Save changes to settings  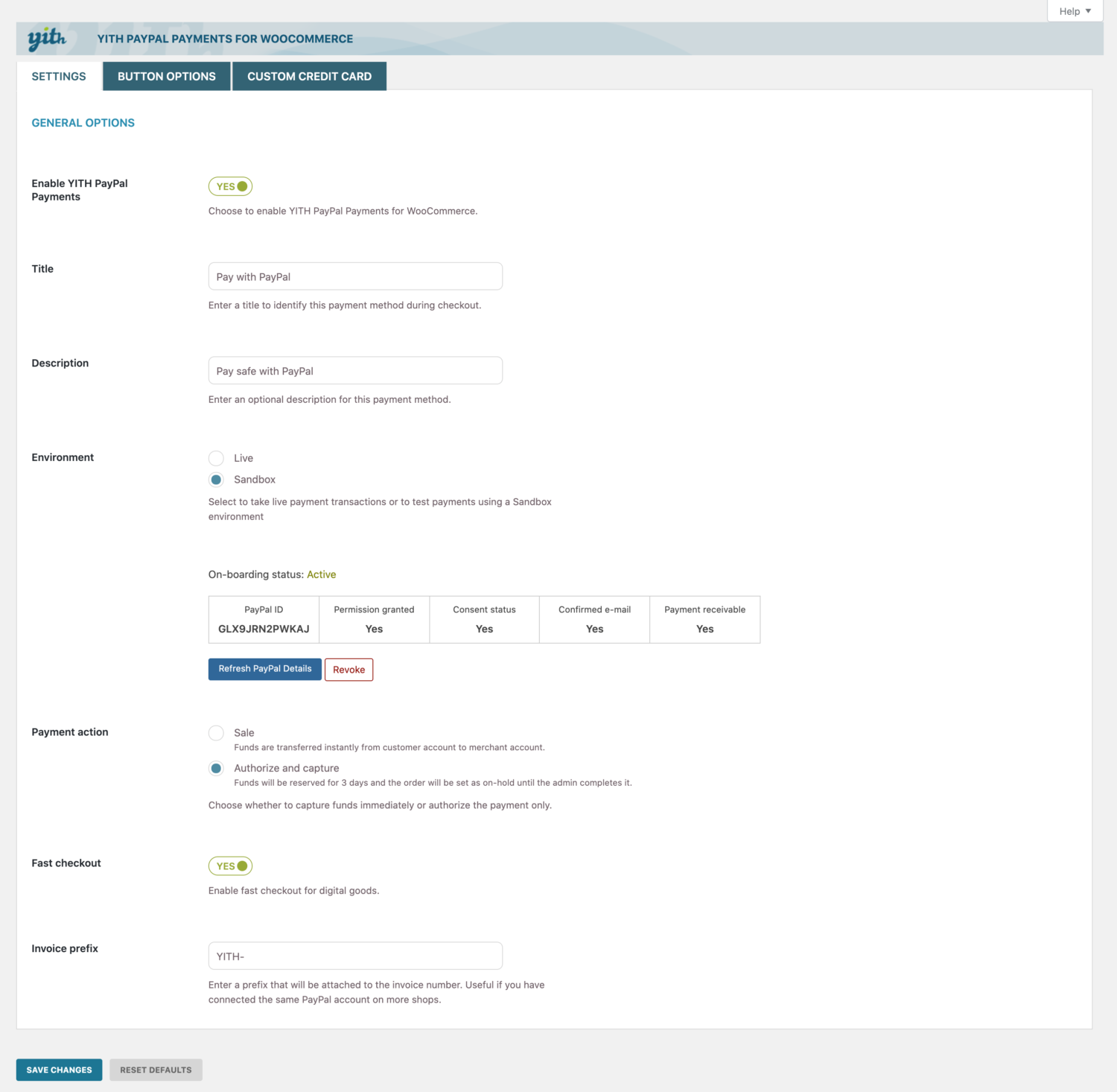pyautogui.click(x=60, y=1070)
